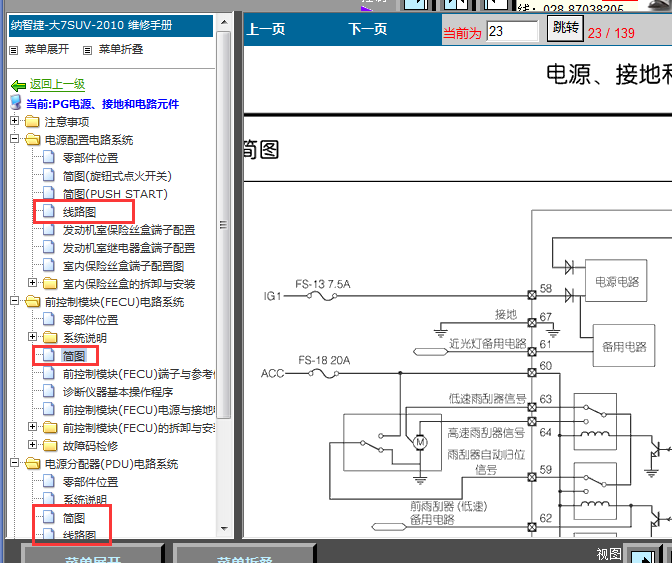Click the view icon next to 视图
Screen dimensions: 672x563
(x=643, y=555)
